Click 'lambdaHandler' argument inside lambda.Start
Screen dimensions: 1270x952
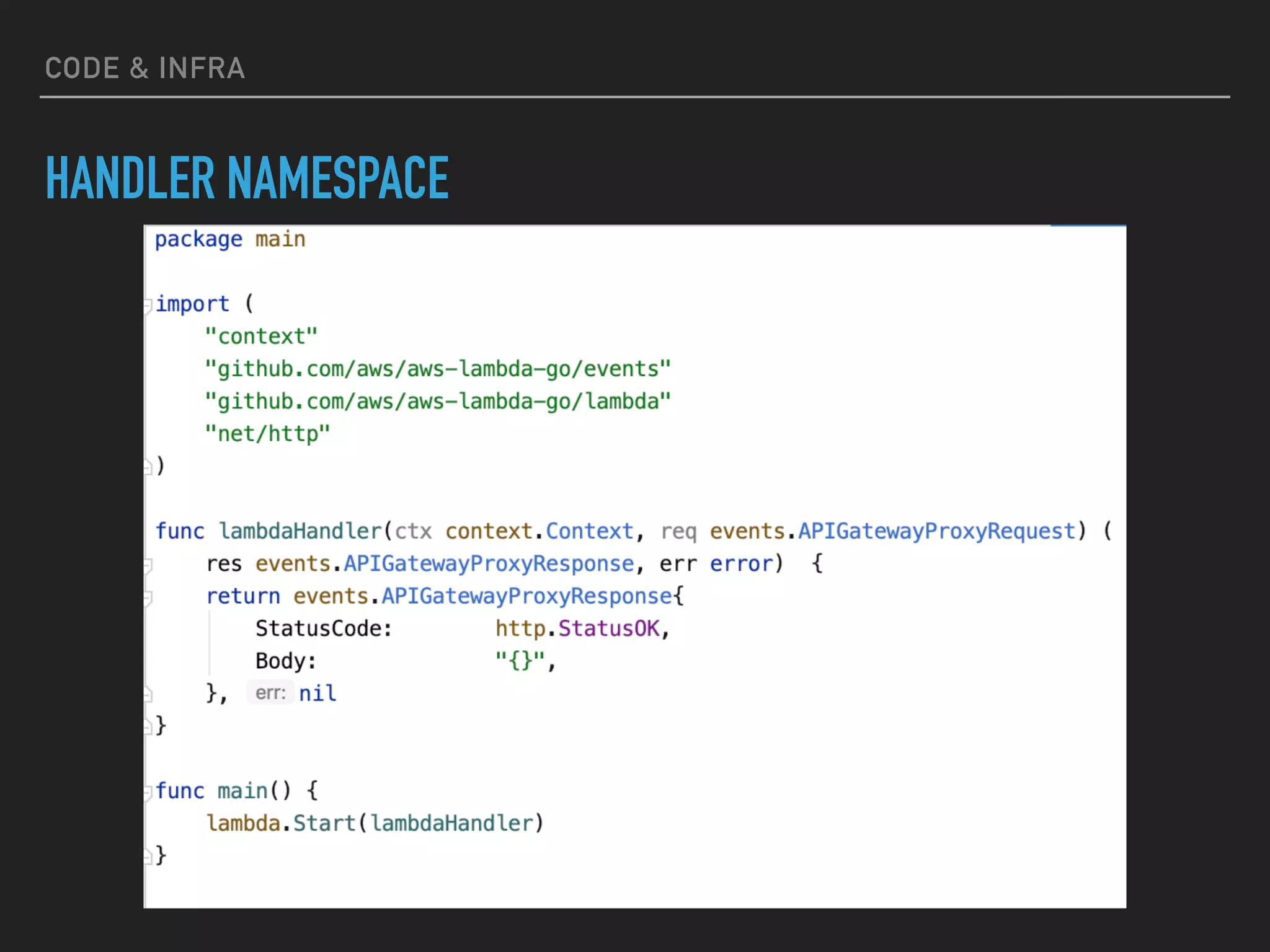(452, 824)
